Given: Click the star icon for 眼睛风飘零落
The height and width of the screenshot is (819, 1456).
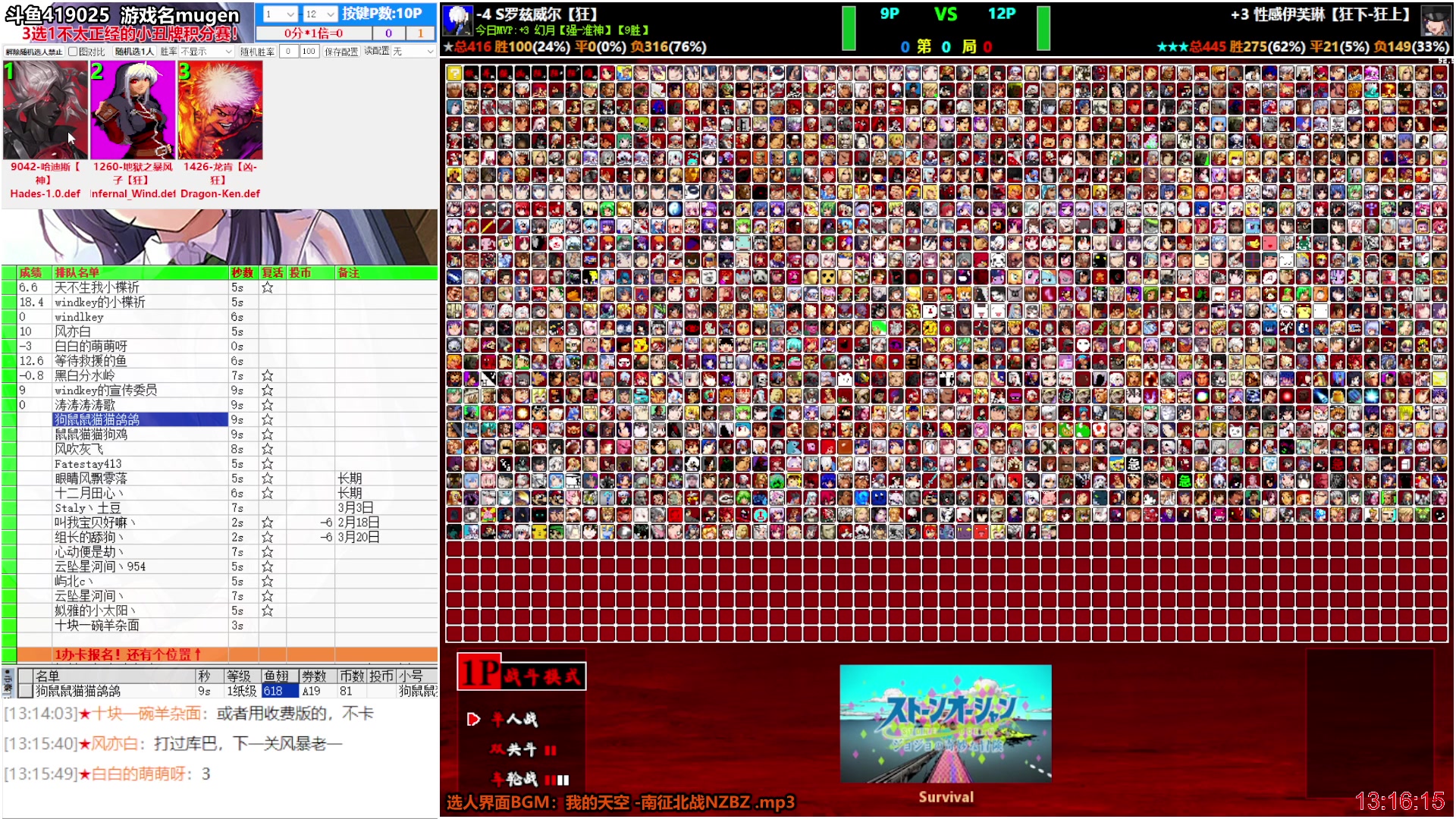Looking at the screenshot, I should point(267,479).
